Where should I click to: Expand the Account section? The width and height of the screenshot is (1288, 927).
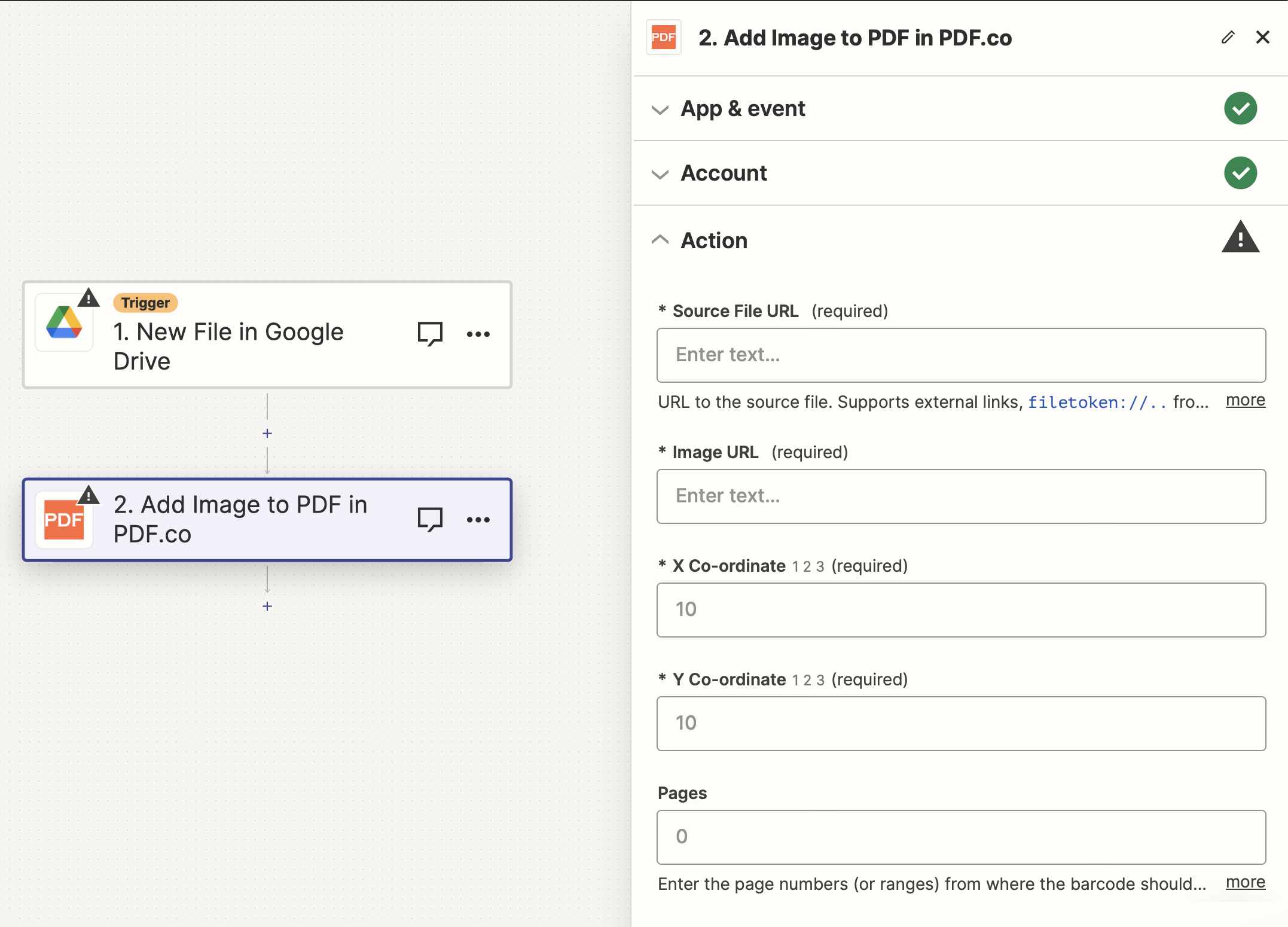(660, 175)
